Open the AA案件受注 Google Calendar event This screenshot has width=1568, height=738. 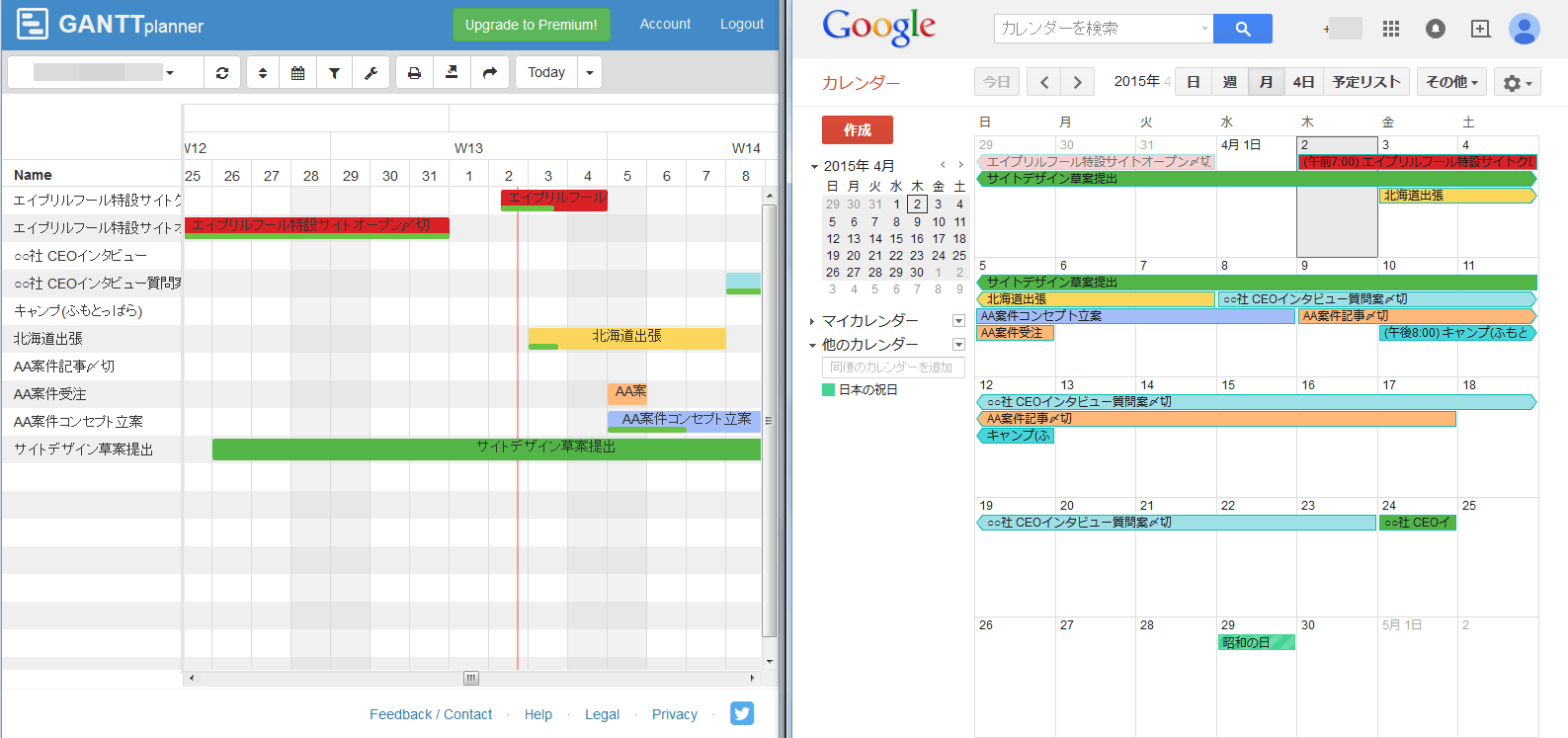tap(1015, 333)
